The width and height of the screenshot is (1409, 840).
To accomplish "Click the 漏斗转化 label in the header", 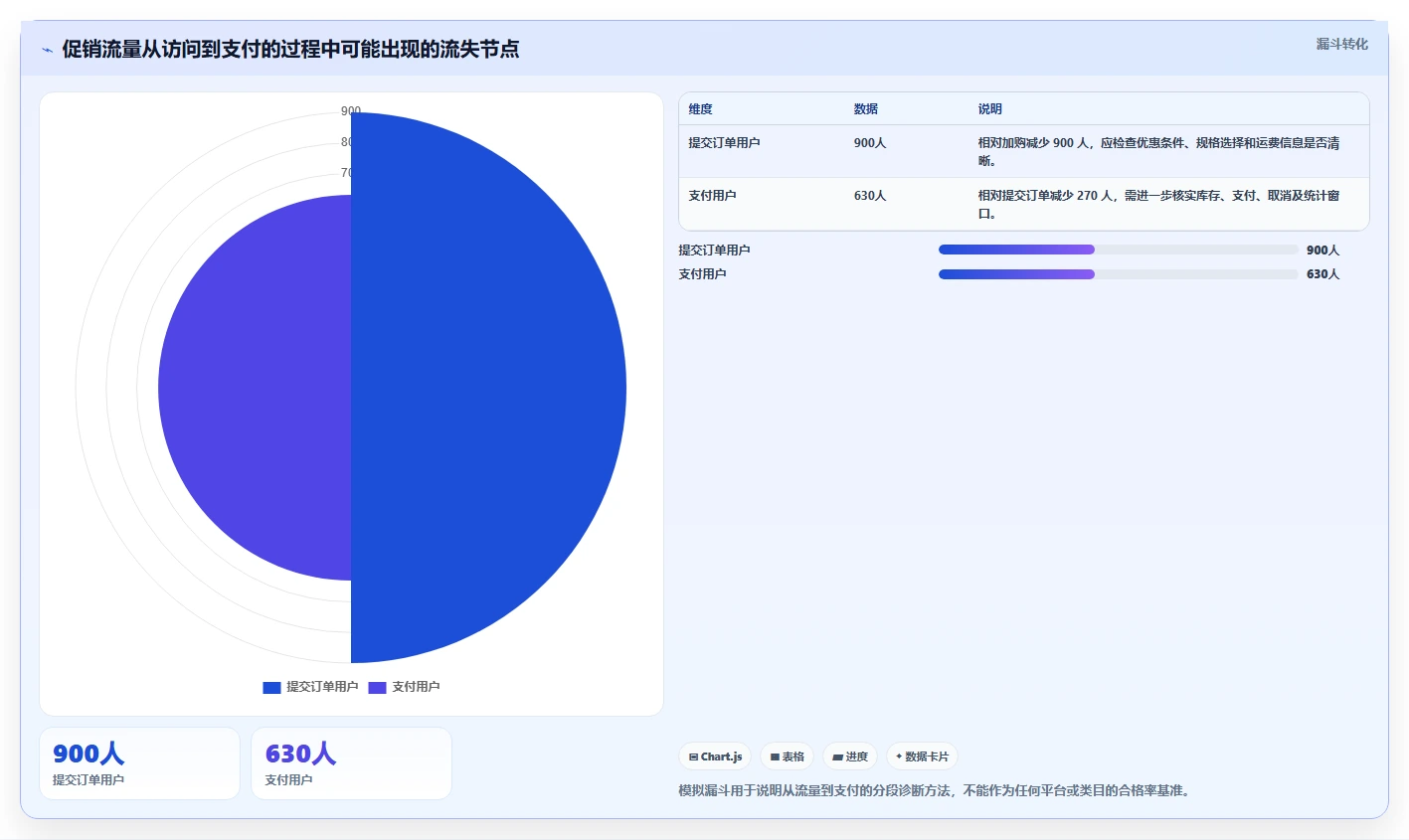I will pos(1341,44).
